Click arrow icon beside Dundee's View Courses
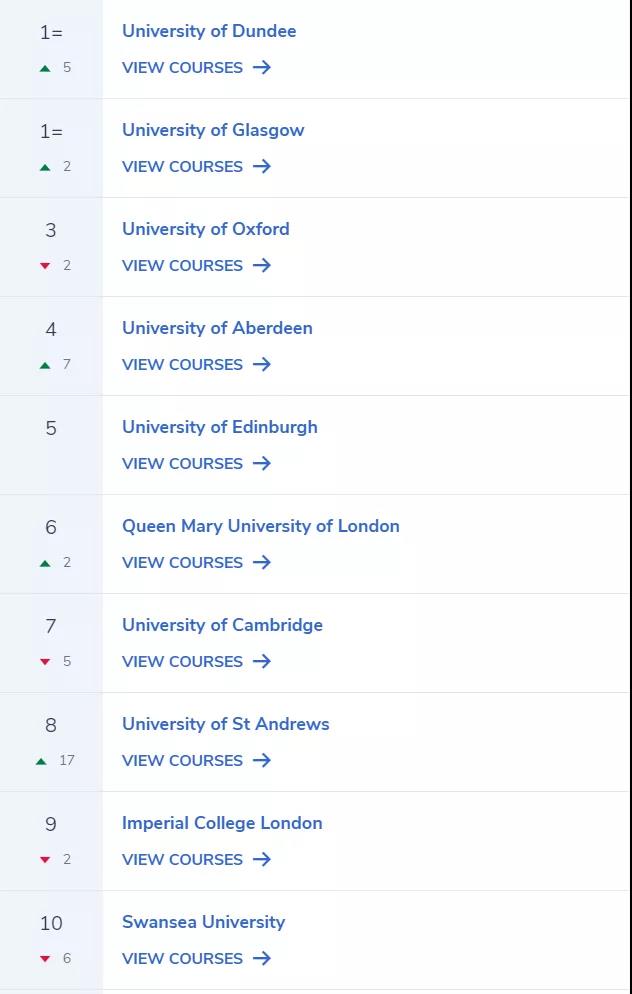 (262, 67)
